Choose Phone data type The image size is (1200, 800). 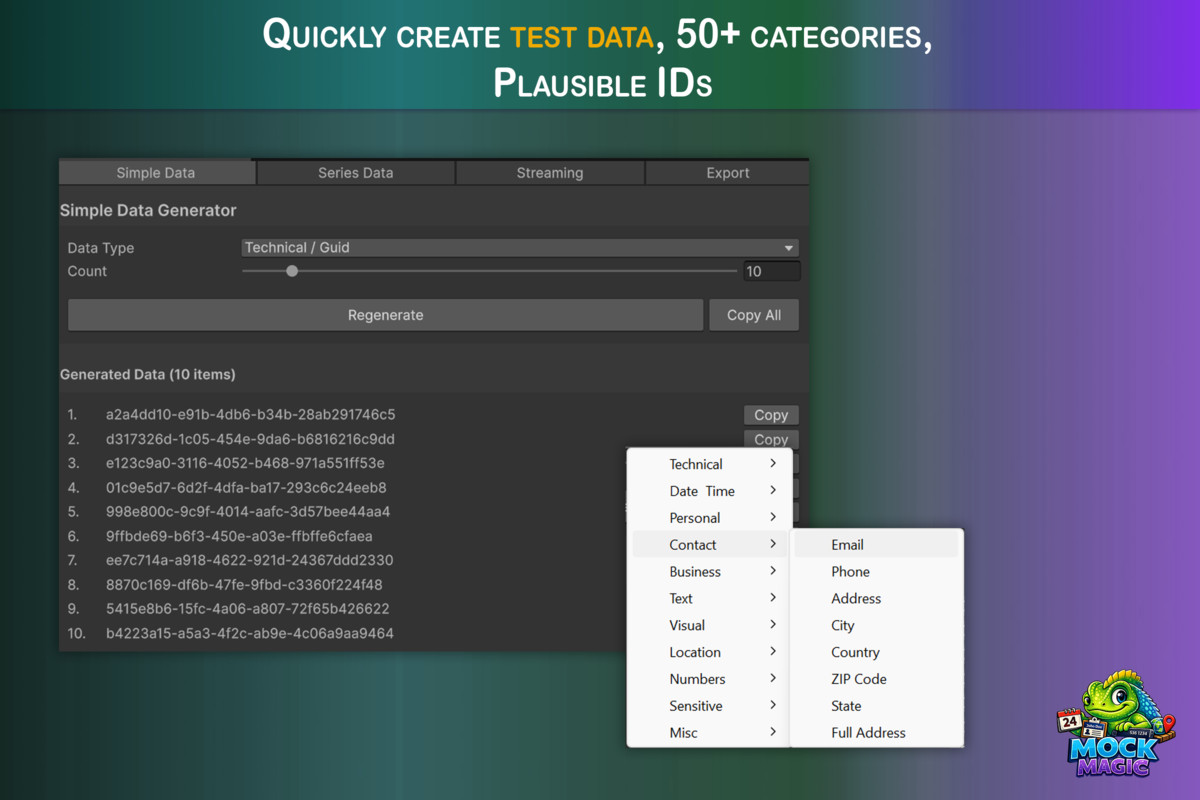[877, 572]
